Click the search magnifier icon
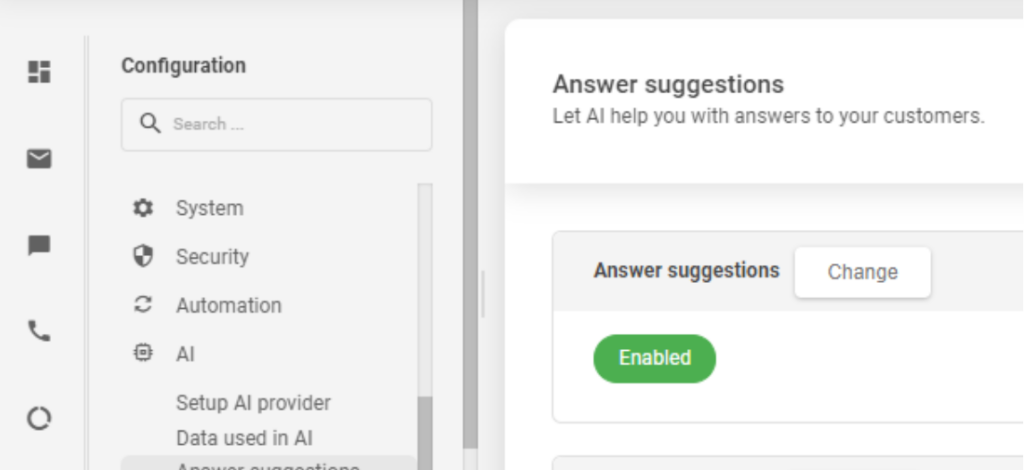The width and height of the screenshot is (1024, 470). [150, 124]
